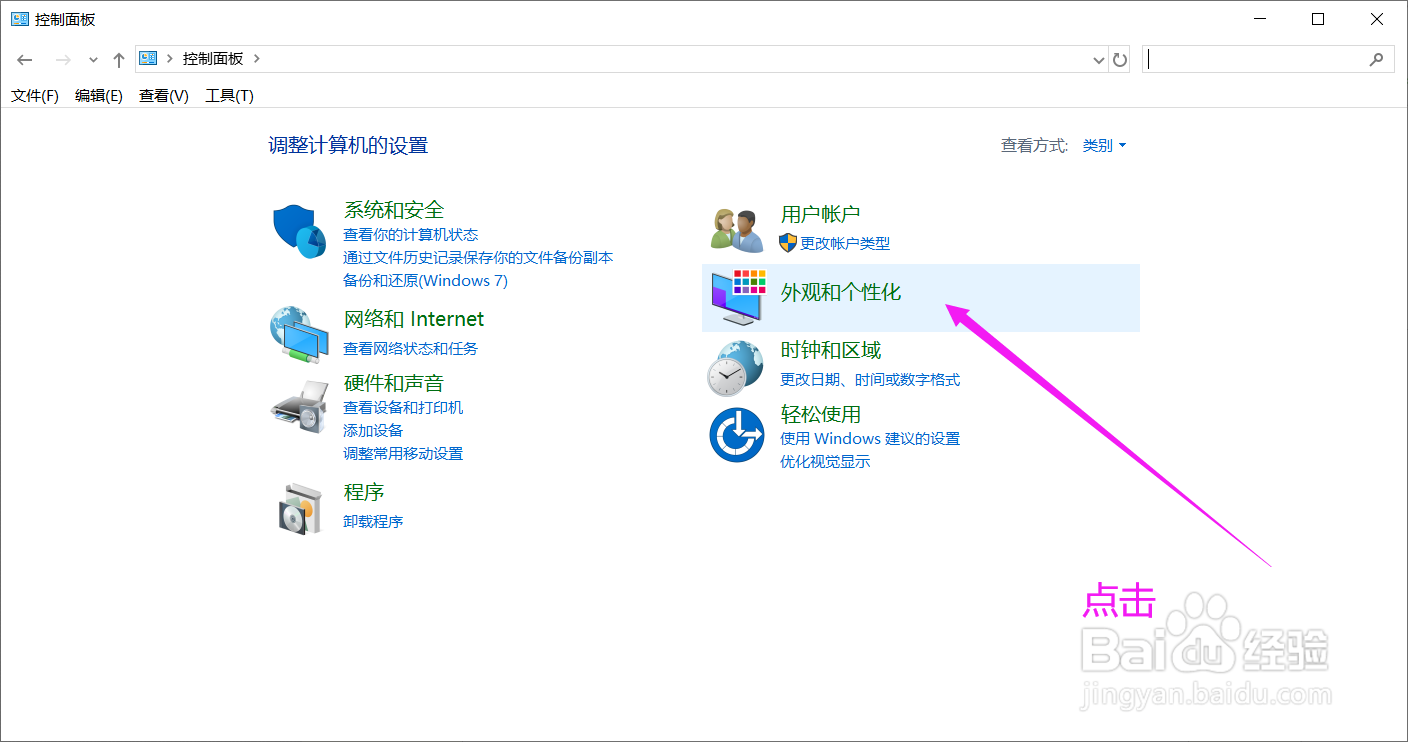Click the 卸载程序 link

coord(373,521)
